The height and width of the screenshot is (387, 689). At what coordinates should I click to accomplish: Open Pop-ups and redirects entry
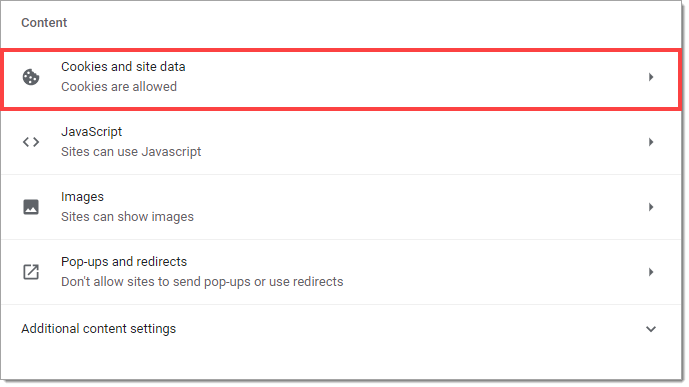tap(341, 272)
